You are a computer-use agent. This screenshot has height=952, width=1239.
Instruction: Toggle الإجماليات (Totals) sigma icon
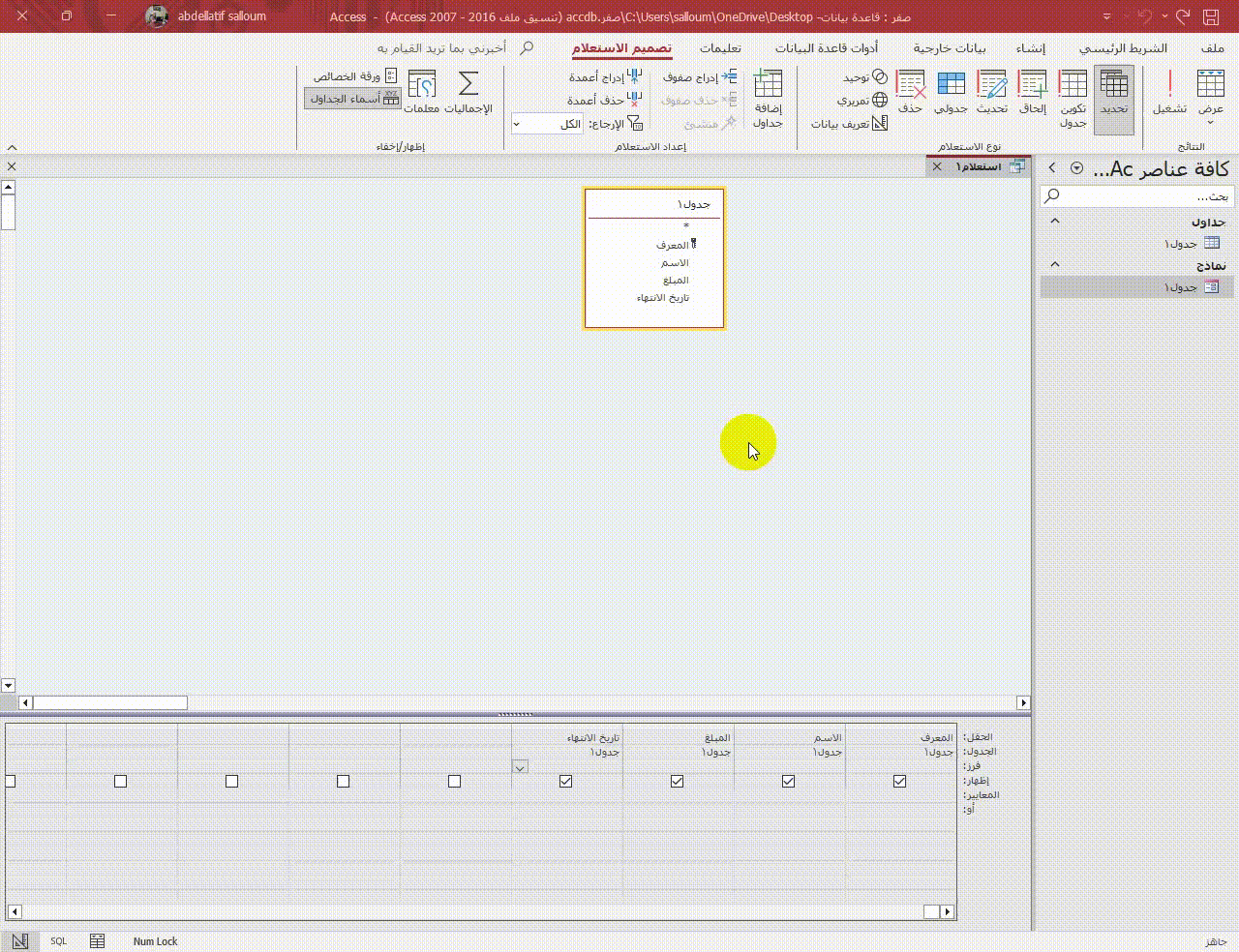[x=468, y=93]
